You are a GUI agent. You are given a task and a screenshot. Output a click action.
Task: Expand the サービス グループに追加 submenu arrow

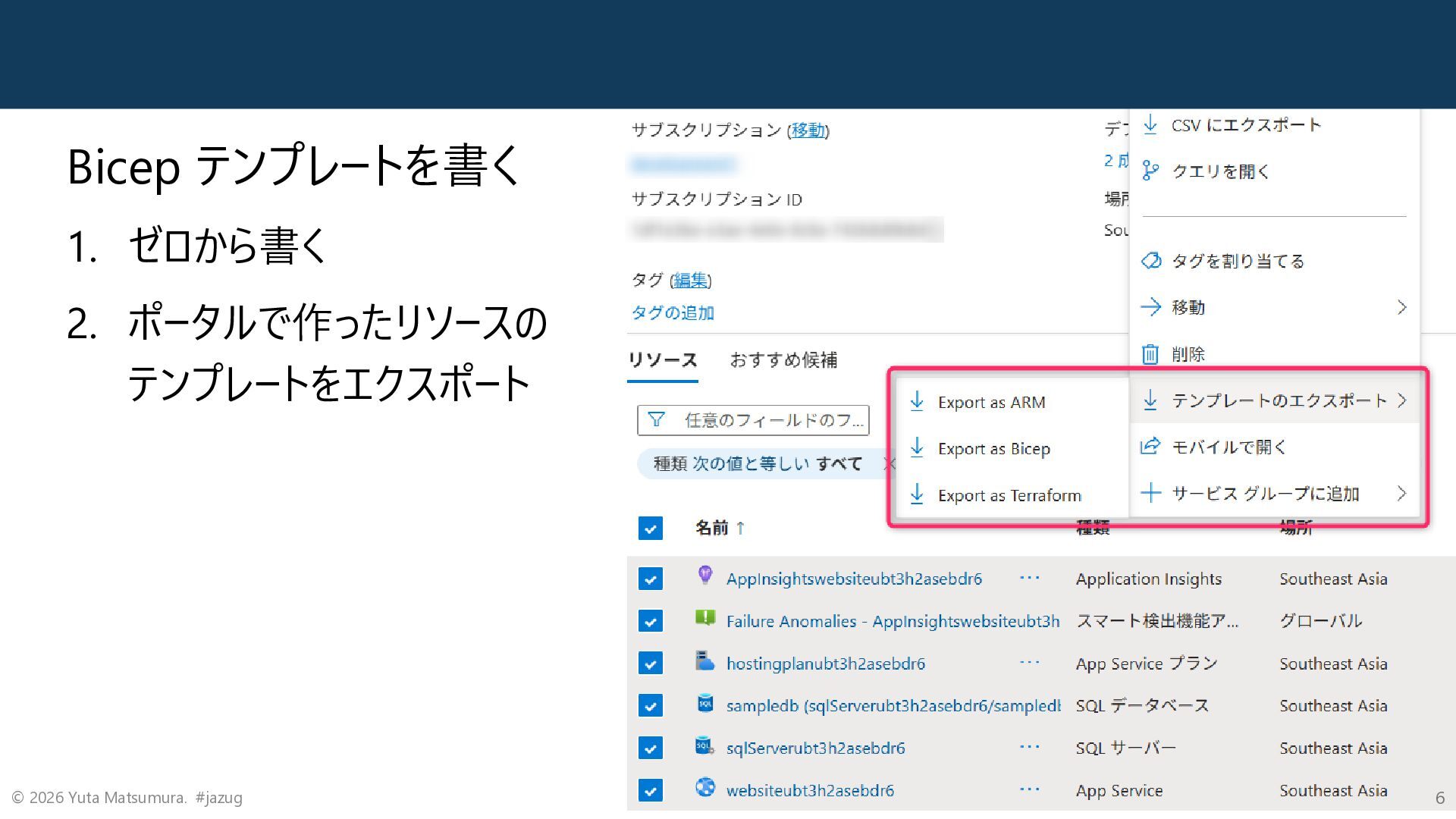tap(1401, 494)
